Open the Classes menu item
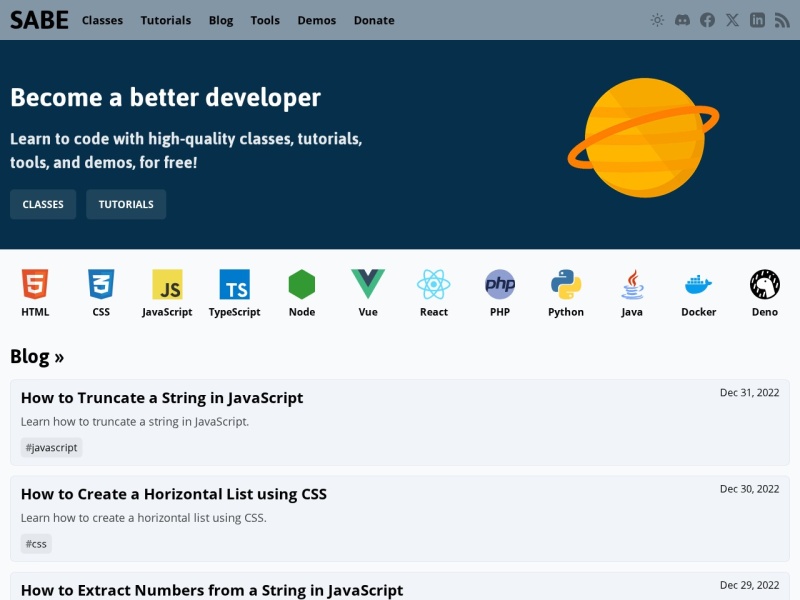The width and height of the screenshot is (800, 600). pos(103,20)
